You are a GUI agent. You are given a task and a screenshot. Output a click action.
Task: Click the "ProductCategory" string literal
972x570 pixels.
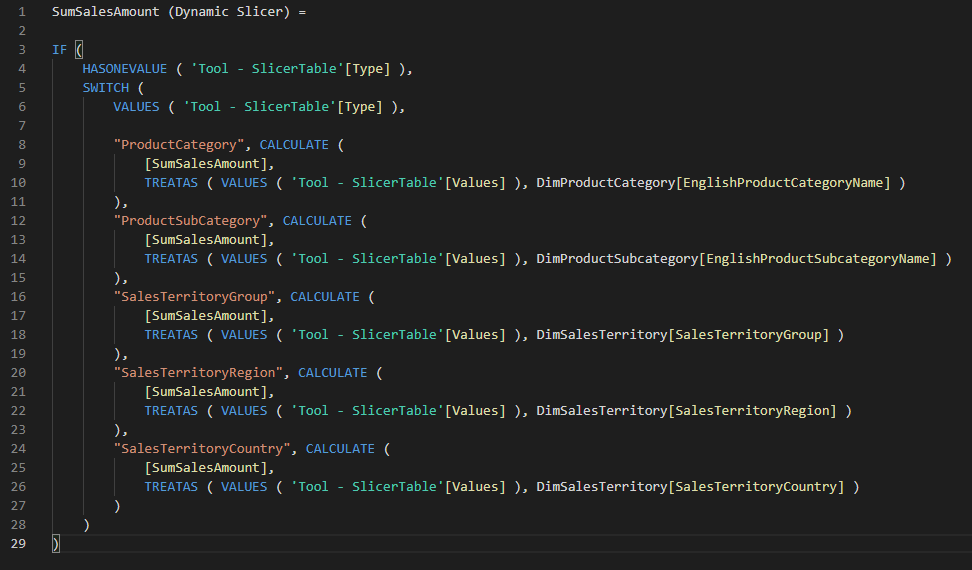pos(179,145)
